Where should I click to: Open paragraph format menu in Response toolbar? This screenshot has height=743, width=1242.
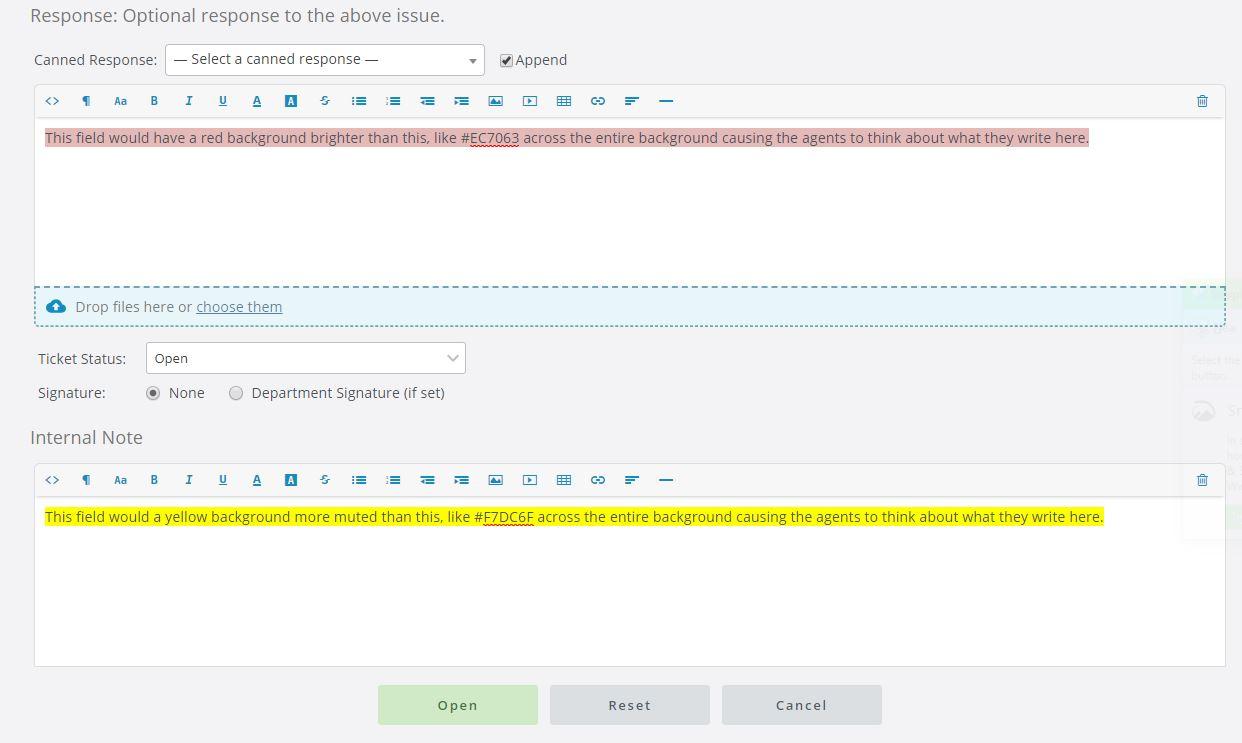coord(86,101)
